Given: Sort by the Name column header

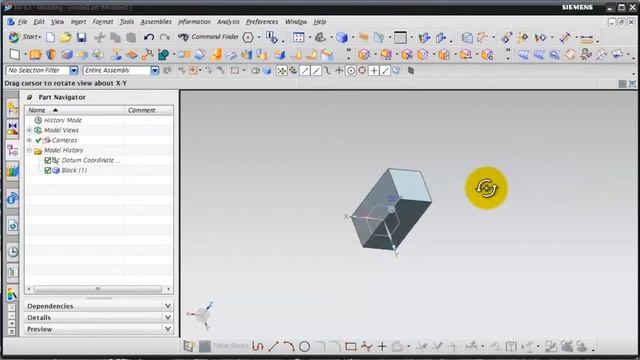Looking at the screenshot, I should click(75, 110).
